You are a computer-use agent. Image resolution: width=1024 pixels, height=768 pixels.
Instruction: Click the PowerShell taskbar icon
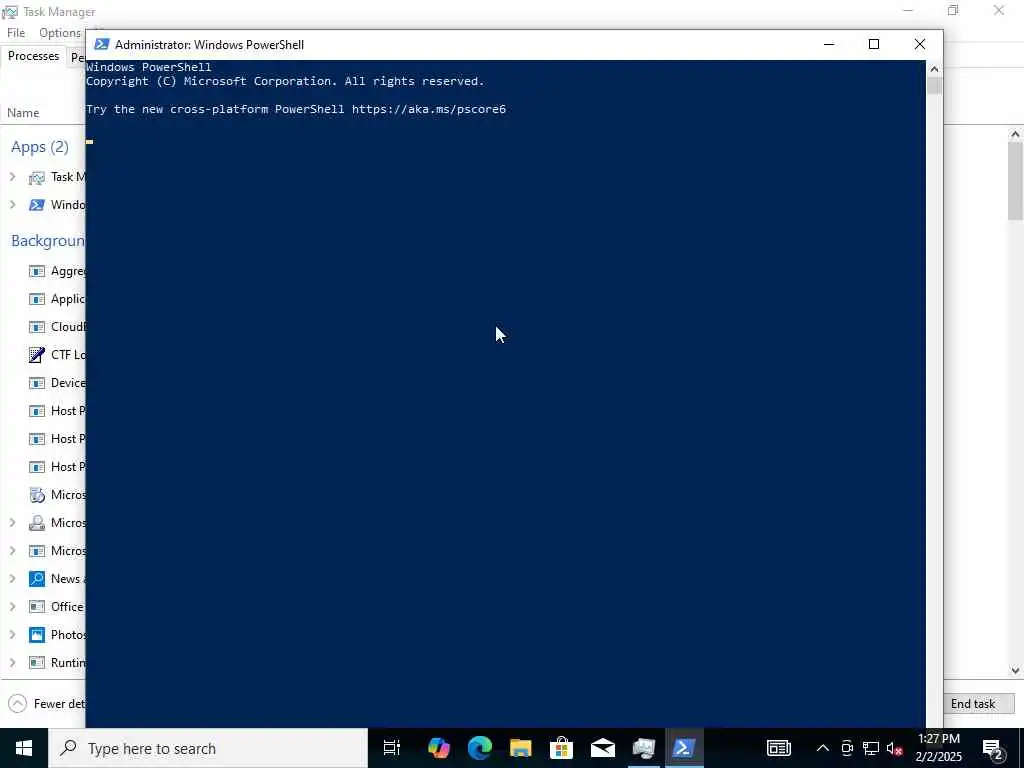point(684,748)
